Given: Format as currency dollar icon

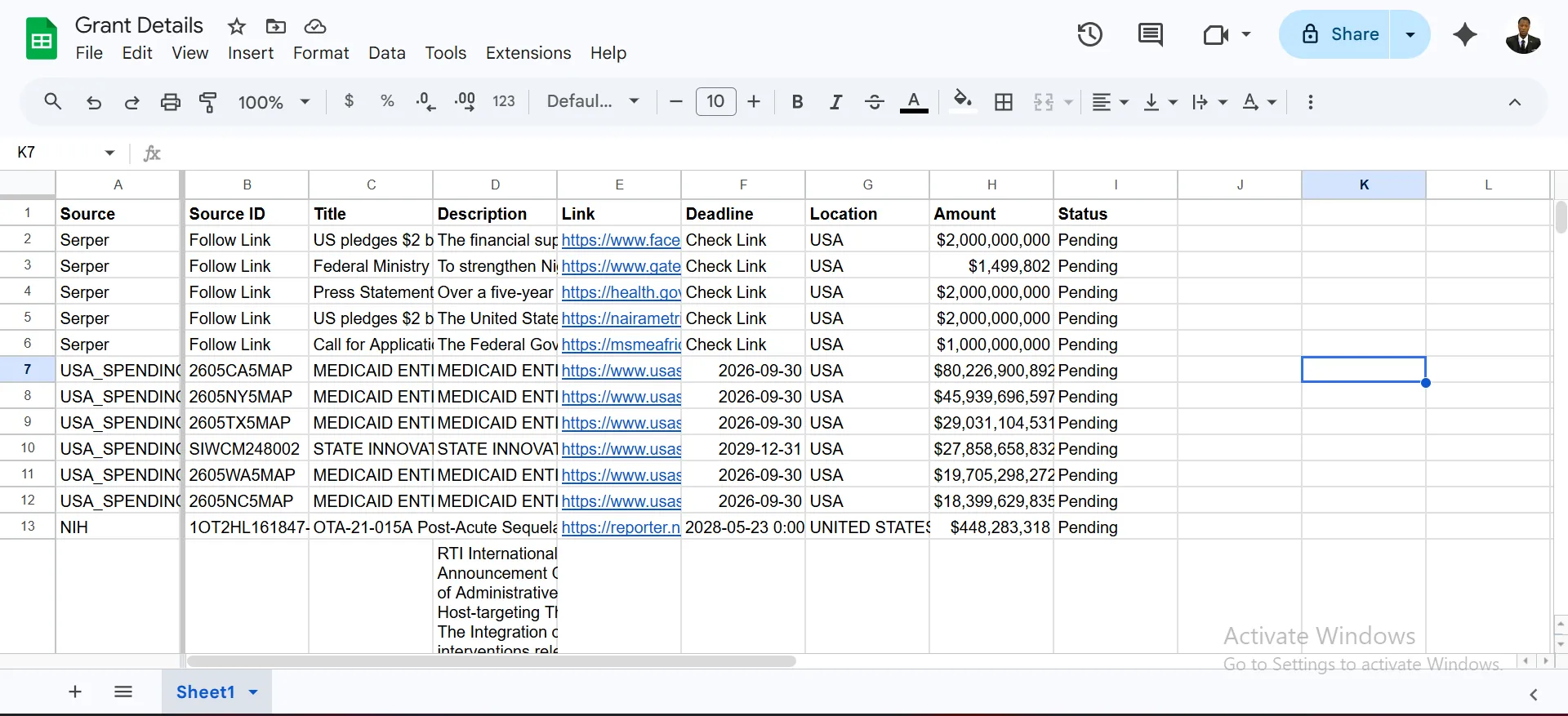Looking at the screenshot, I should pos(349,101).
